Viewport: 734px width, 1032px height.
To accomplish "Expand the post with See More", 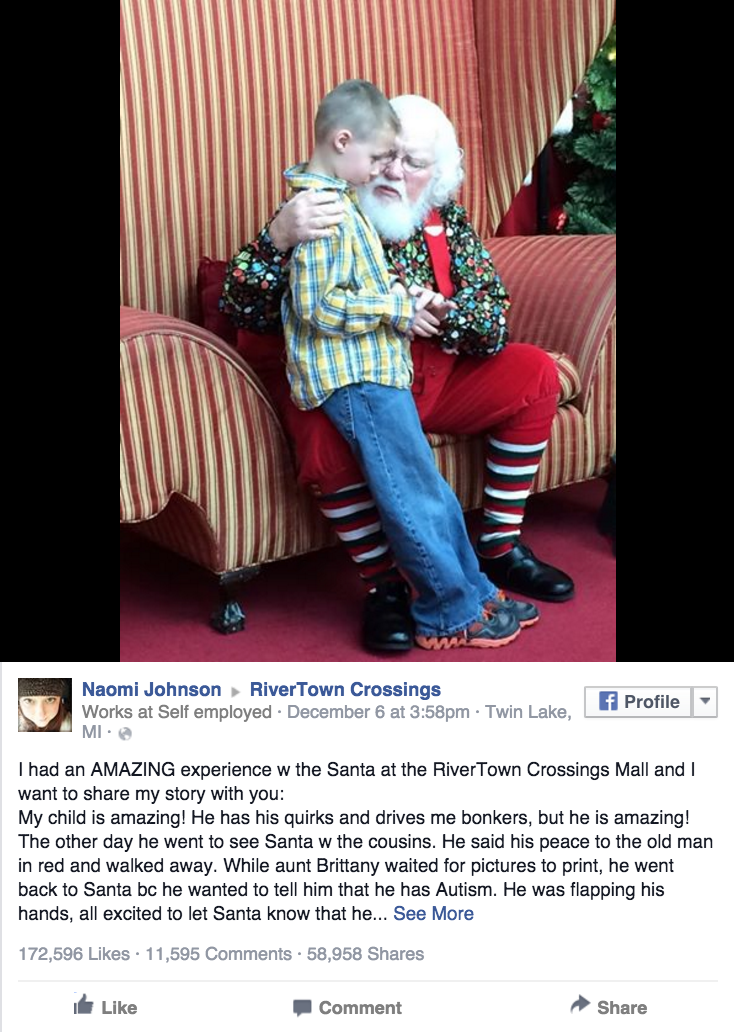I will (x=433, y=914).
